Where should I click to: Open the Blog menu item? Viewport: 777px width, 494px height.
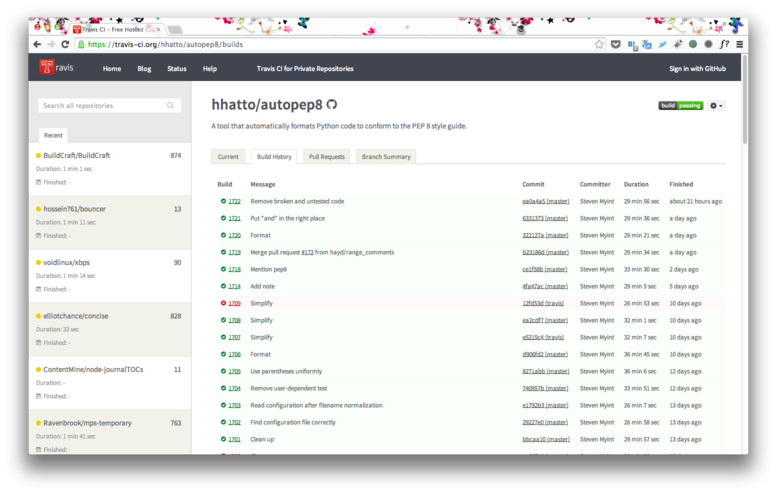point(144,69)
